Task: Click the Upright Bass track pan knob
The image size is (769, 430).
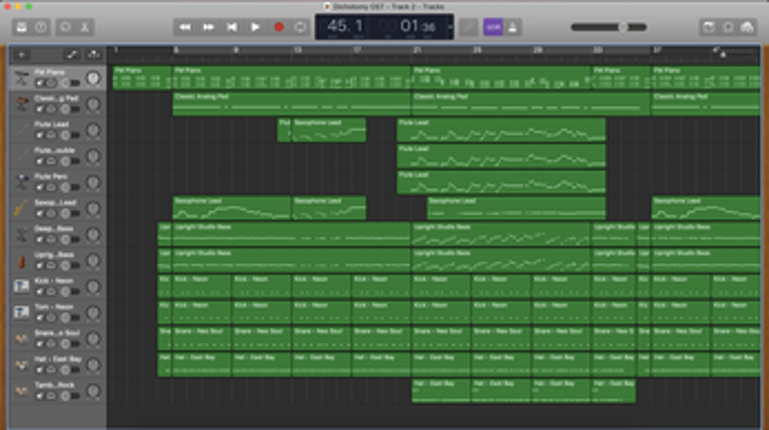Action: pyautogui.click(x=93, y=261)
